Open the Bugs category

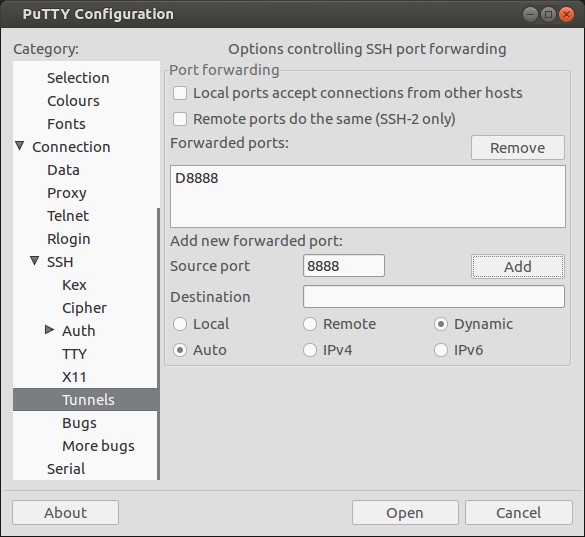coord(79,423)
